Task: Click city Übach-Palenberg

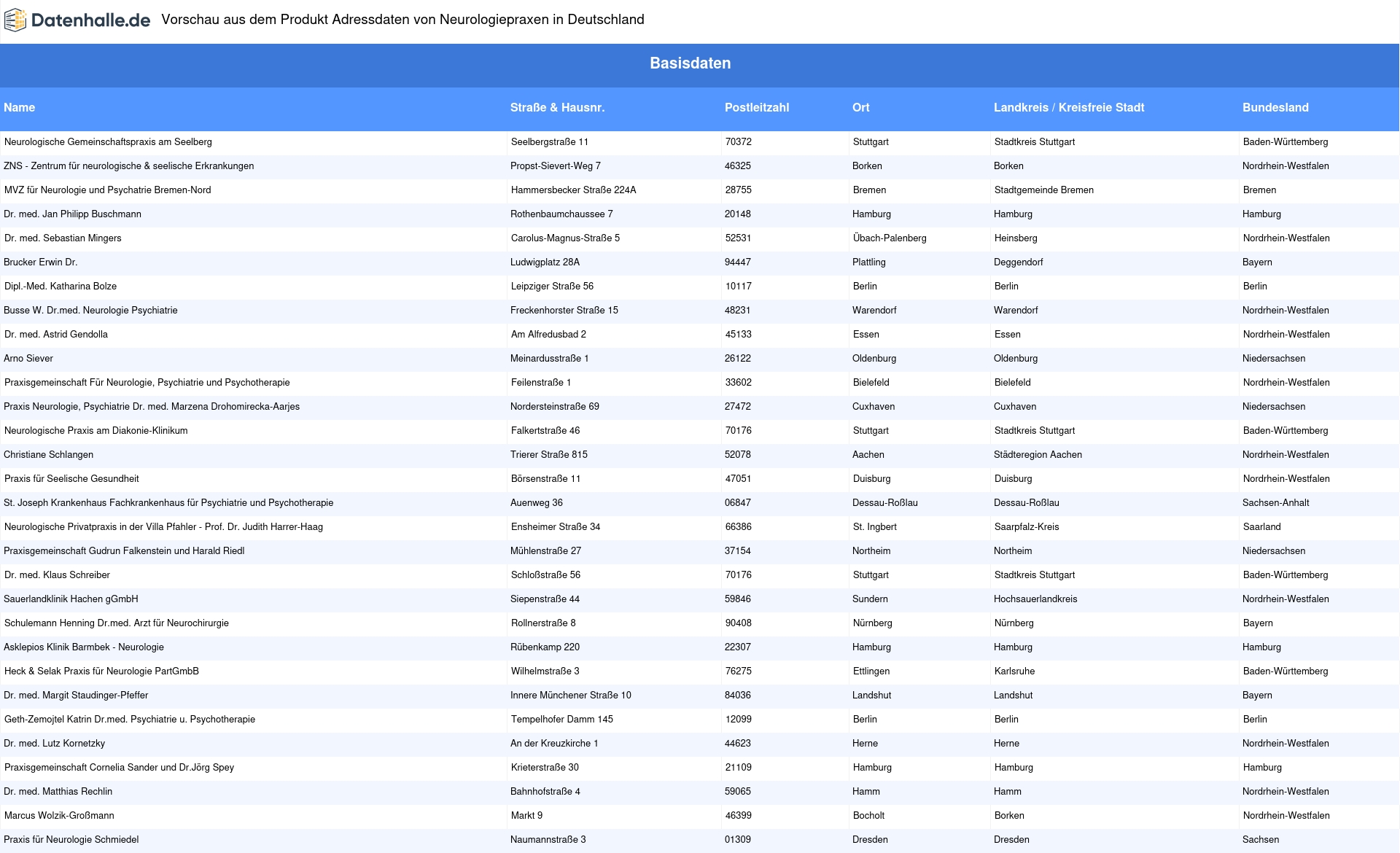Action: pyautogui.click(x=890, y=238)
